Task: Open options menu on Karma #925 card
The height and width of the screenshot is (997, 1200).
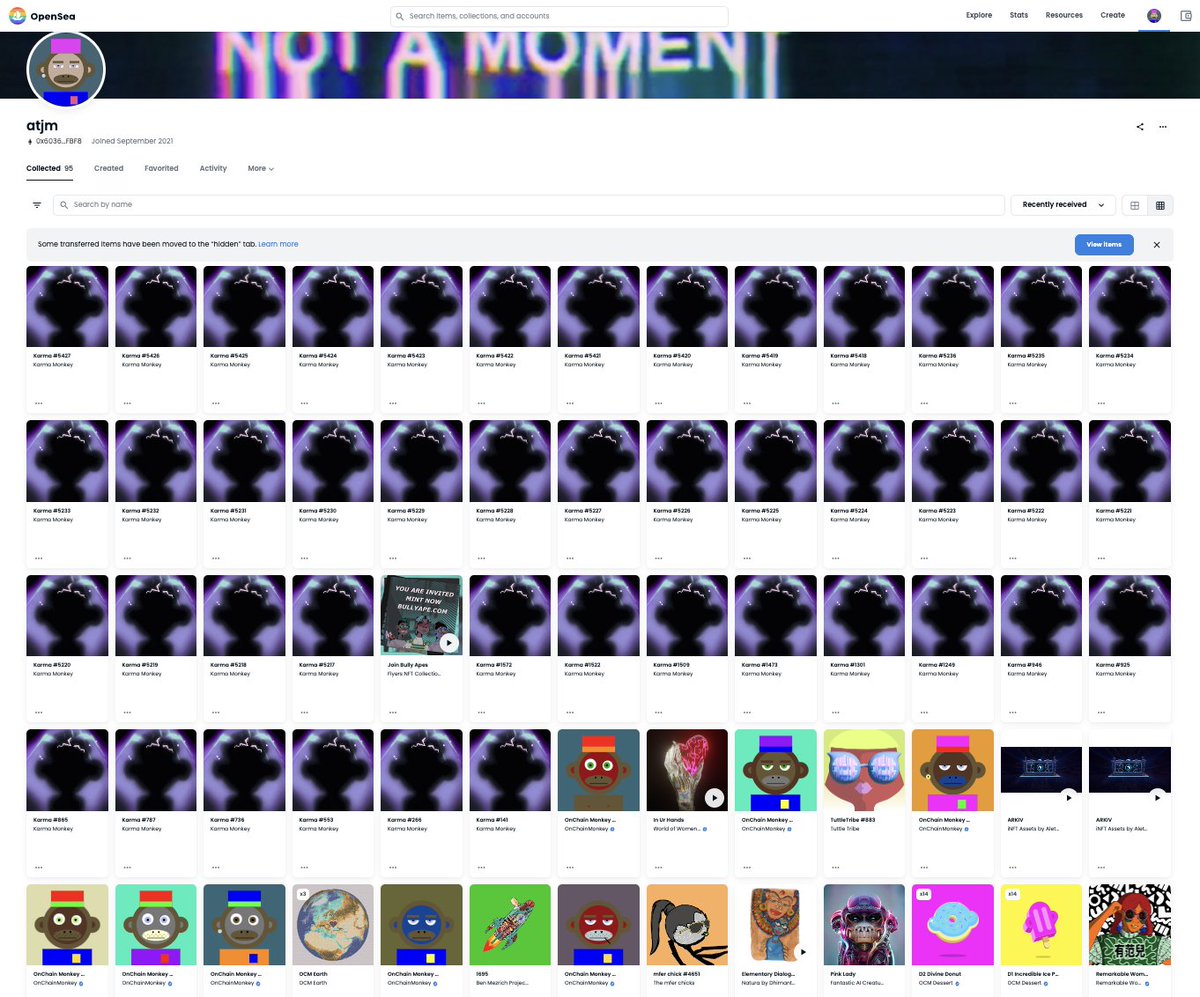Action: point(1101,712)
